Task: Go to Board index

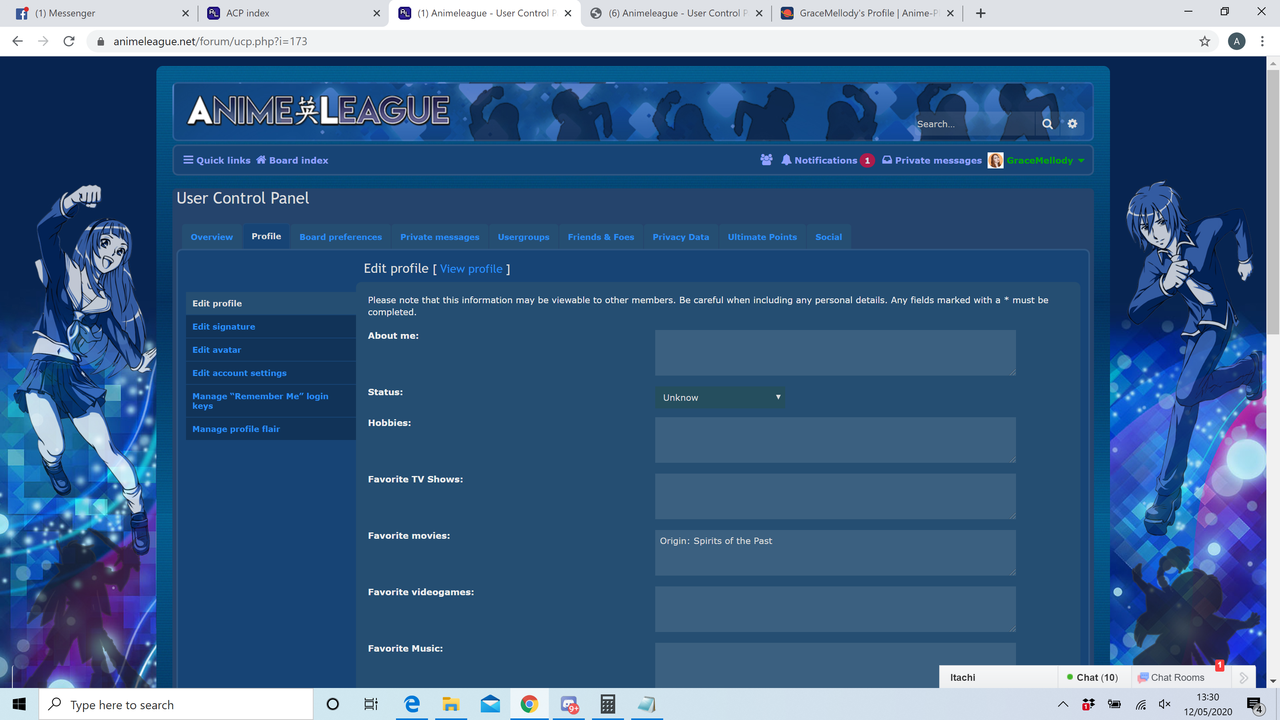Action: [292, 160]
